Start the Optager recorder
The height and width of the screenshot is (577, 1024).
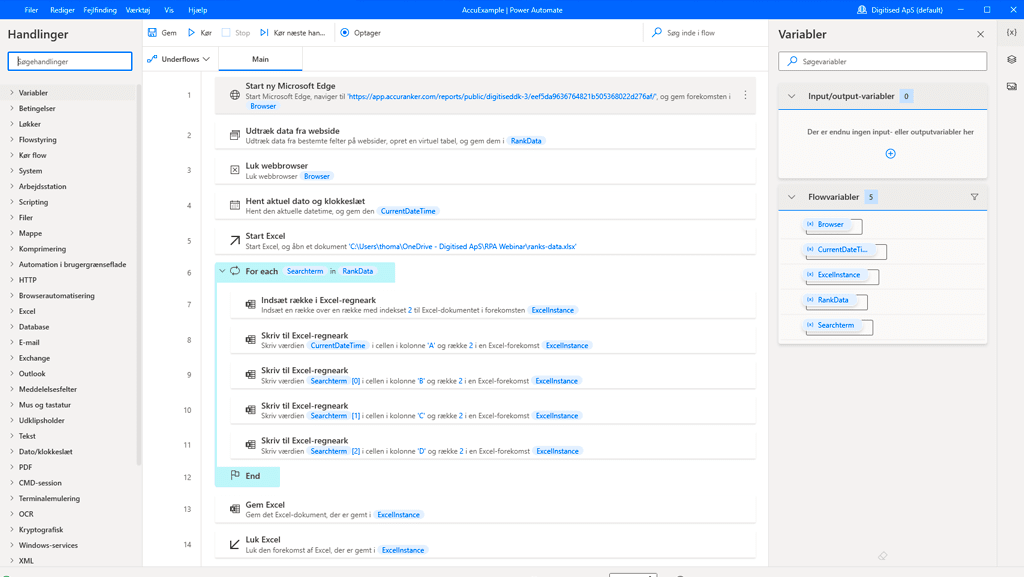(360, 33)
